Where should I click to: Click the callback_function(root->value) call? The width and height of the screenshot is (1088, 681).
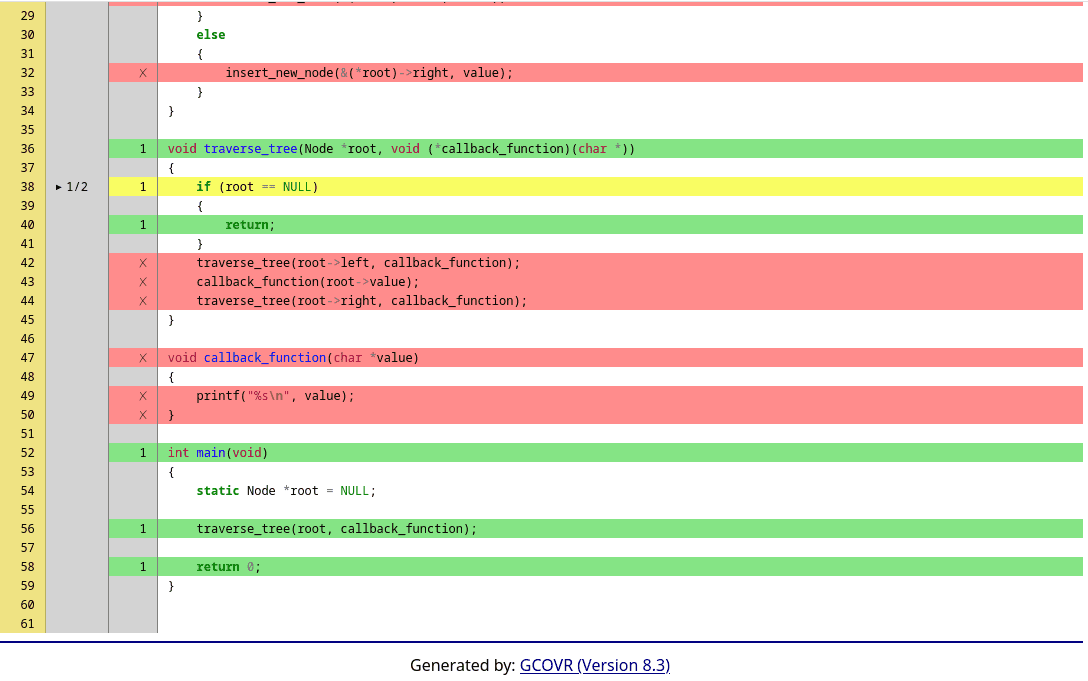[308, 282]
